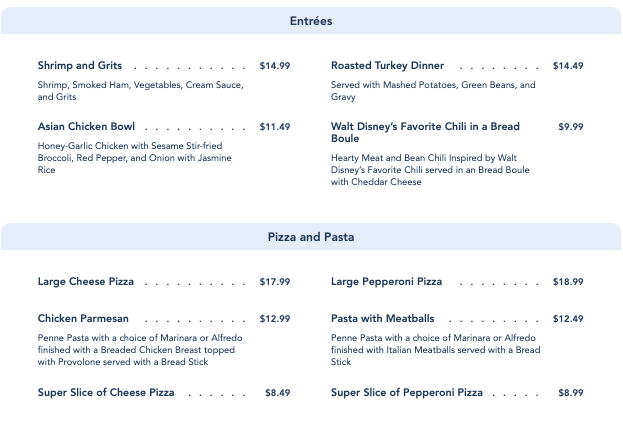The image size is (623, 426).
Task: Click the Mashed Potatoes and Green Beans description
Action: [433, 91]
